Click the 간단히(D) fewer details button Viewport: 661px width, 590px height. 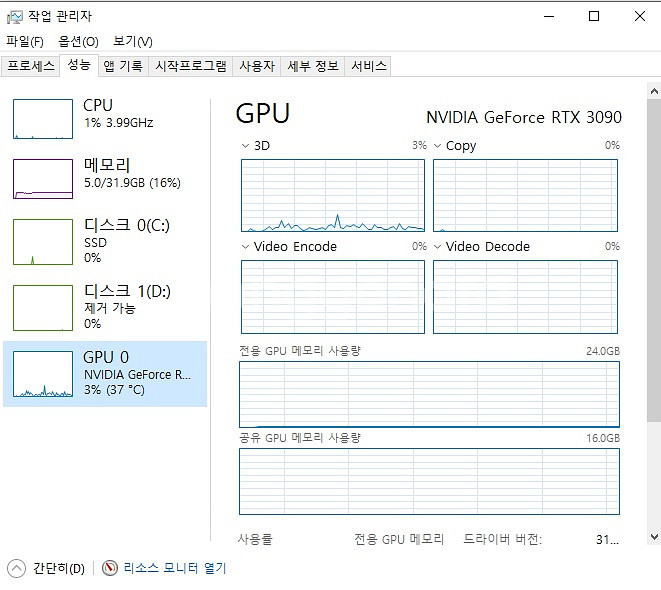point(59,568)
